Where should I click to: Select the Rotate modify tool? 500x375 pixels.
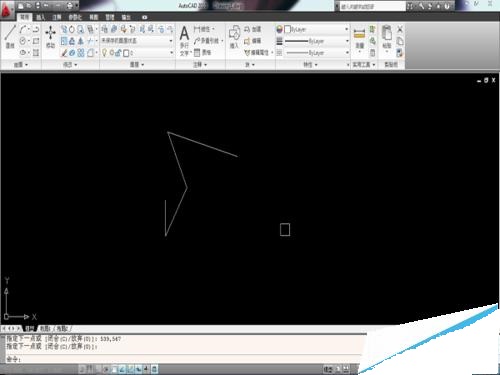71,29
